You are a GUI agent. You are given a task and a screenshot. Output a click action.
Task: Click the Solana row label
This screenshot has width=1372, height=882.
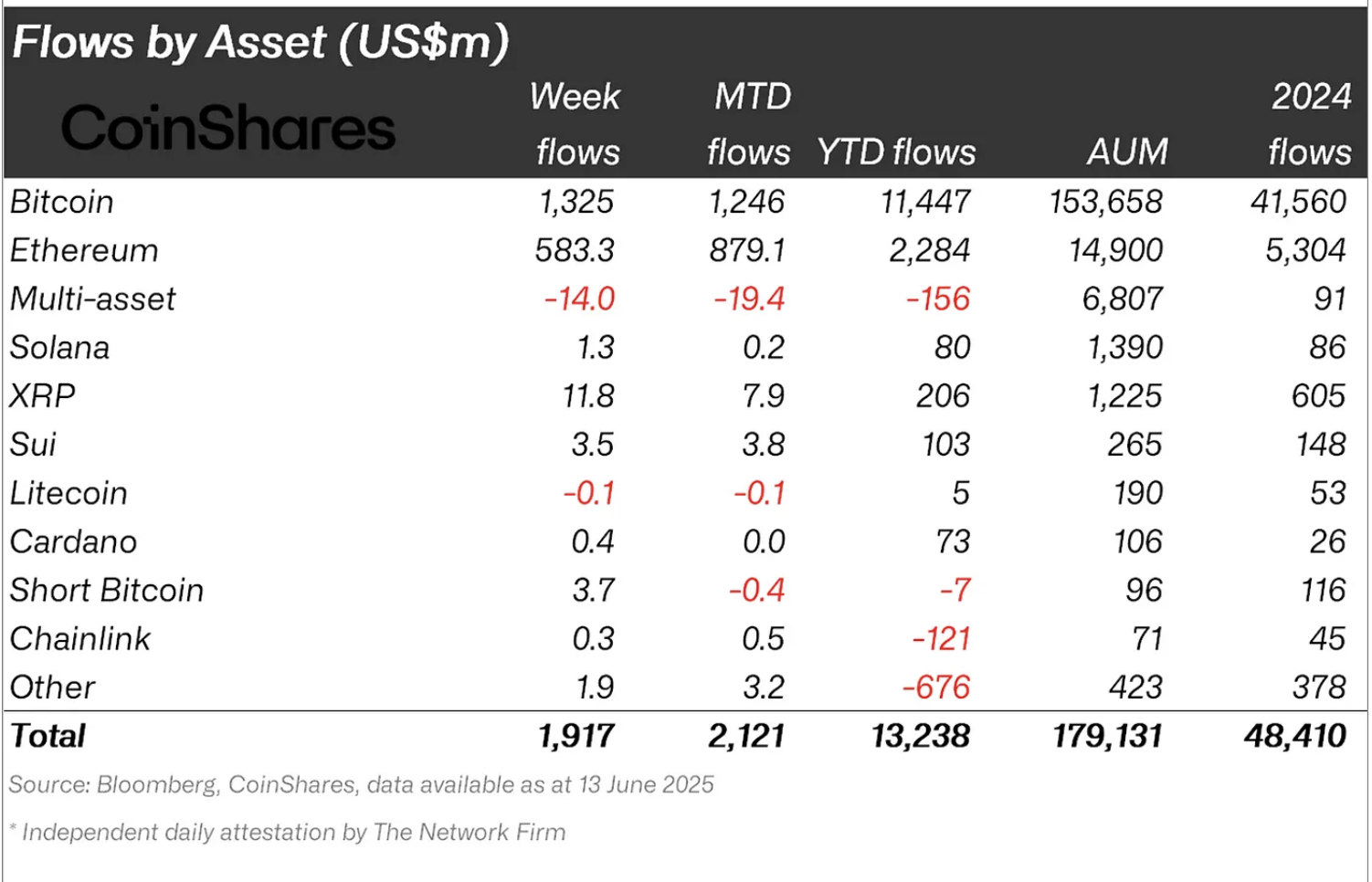pos(59,347)
